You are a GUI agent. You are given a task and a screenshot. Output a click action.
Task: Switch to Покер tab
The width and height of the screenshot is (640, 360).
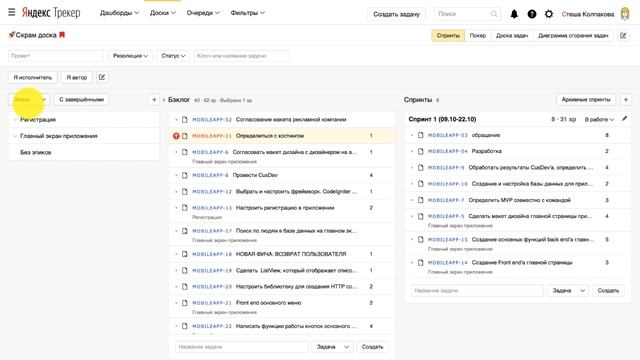click(478, 36)
